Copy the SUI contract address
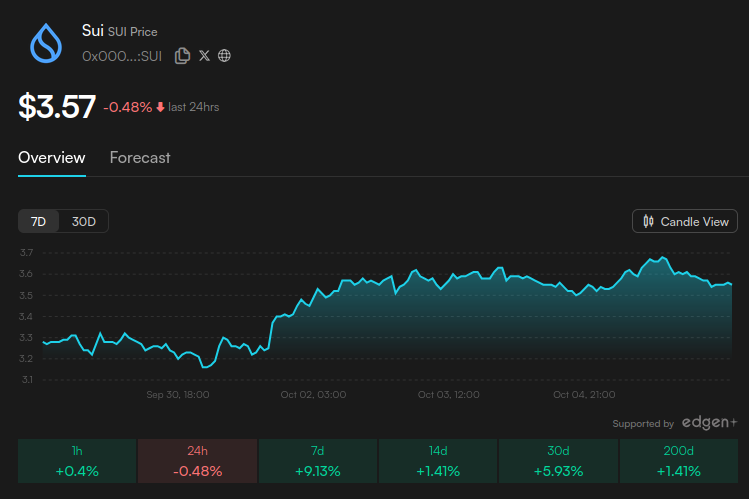The image size is (749, 499). tap(182, 56)
